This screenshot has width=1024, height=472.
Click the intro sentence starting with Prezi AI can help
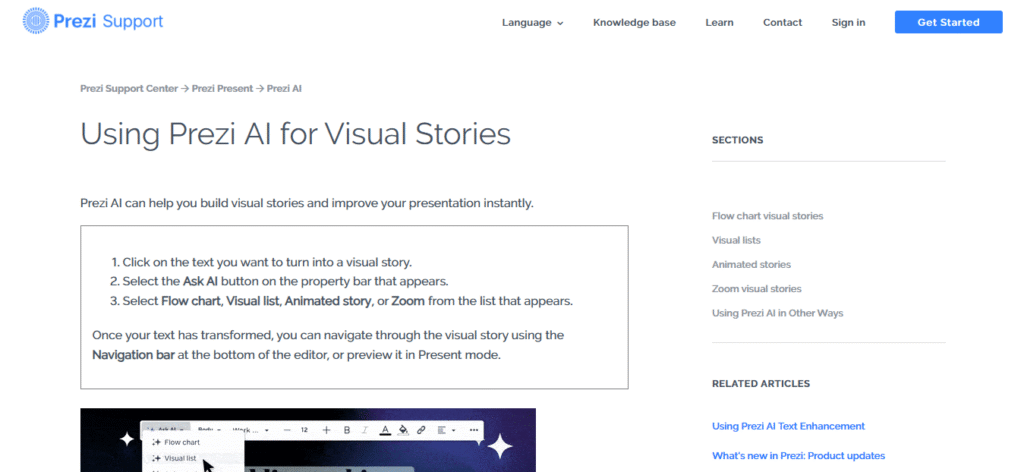pyautogui.click(x=307, y=203)
